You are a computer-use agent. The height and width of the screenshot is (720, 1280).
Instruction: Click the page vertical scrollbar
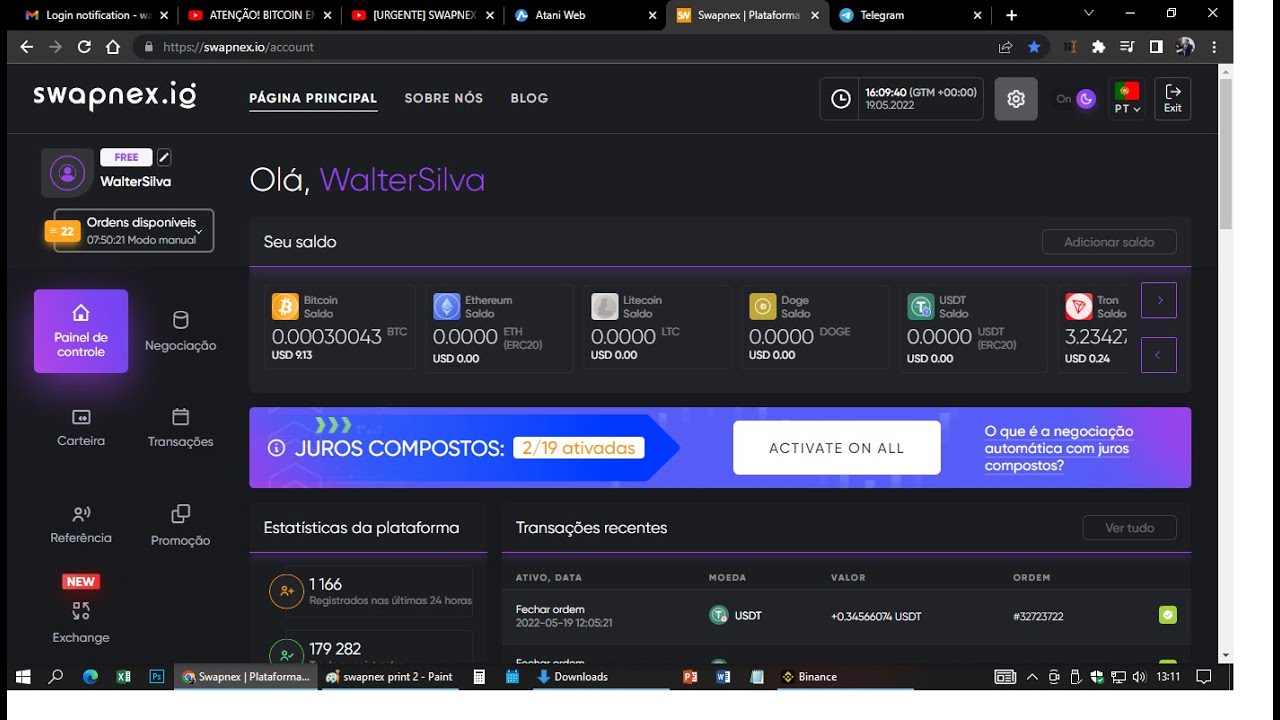click(1226, 156)
